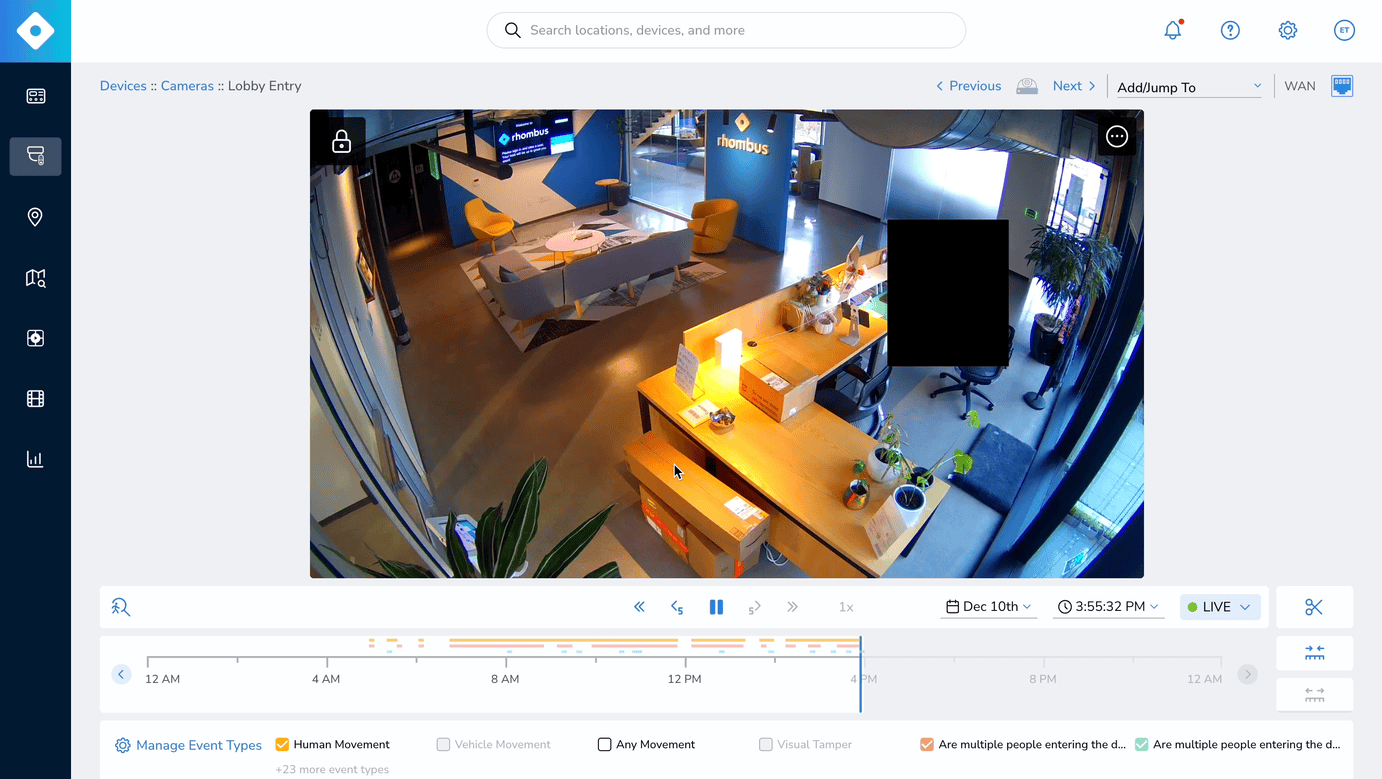Enable the Any Movement checkbox

pyautogui.click(x=604, y=744)
